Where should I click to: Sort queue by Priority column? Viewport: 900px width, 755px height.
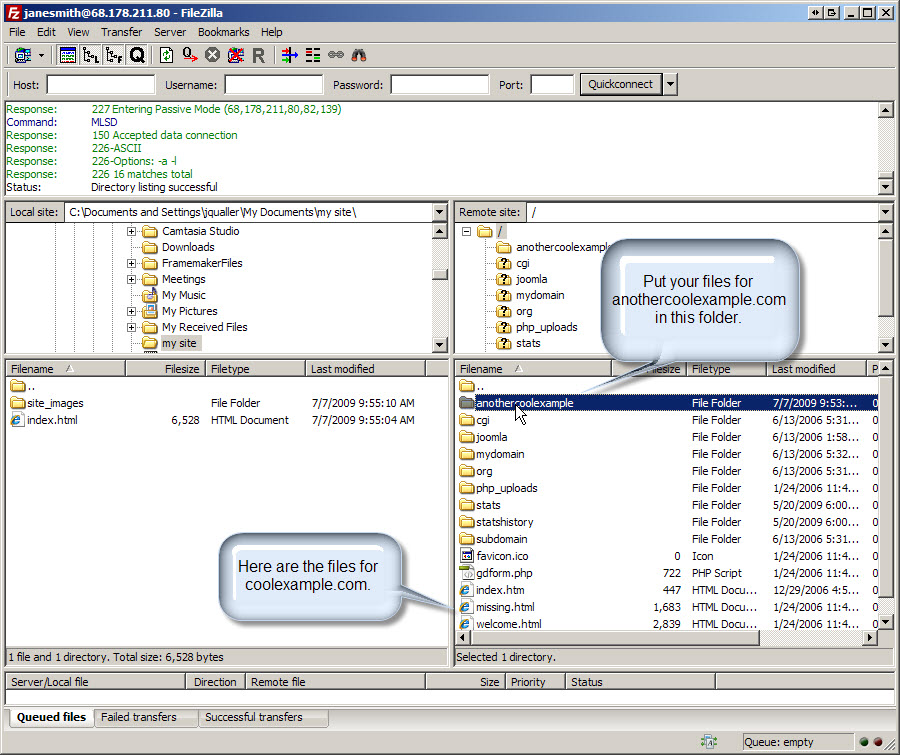(x=536, y=682)
